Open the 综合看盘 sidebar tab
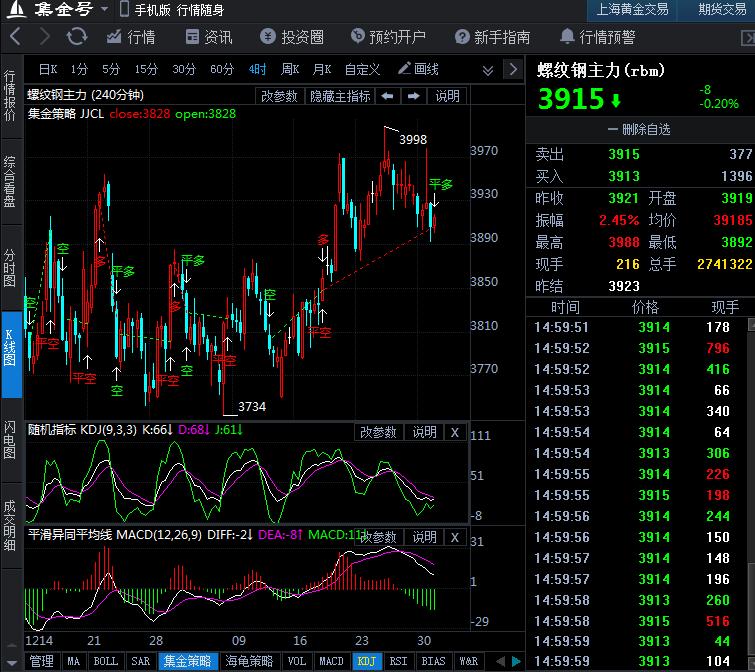The height and width of the screenshot is (672, 755). 11,182
